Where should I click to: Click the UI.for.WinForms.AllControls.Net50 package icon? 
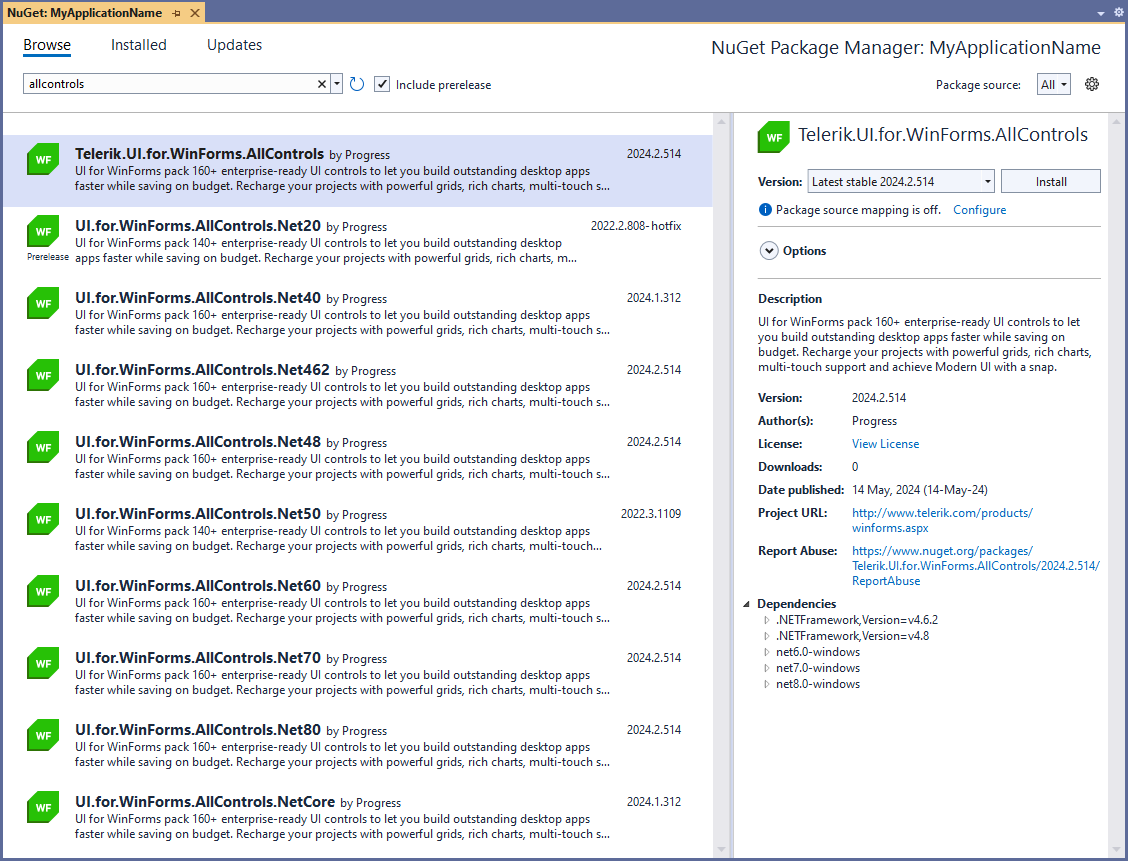43,519
